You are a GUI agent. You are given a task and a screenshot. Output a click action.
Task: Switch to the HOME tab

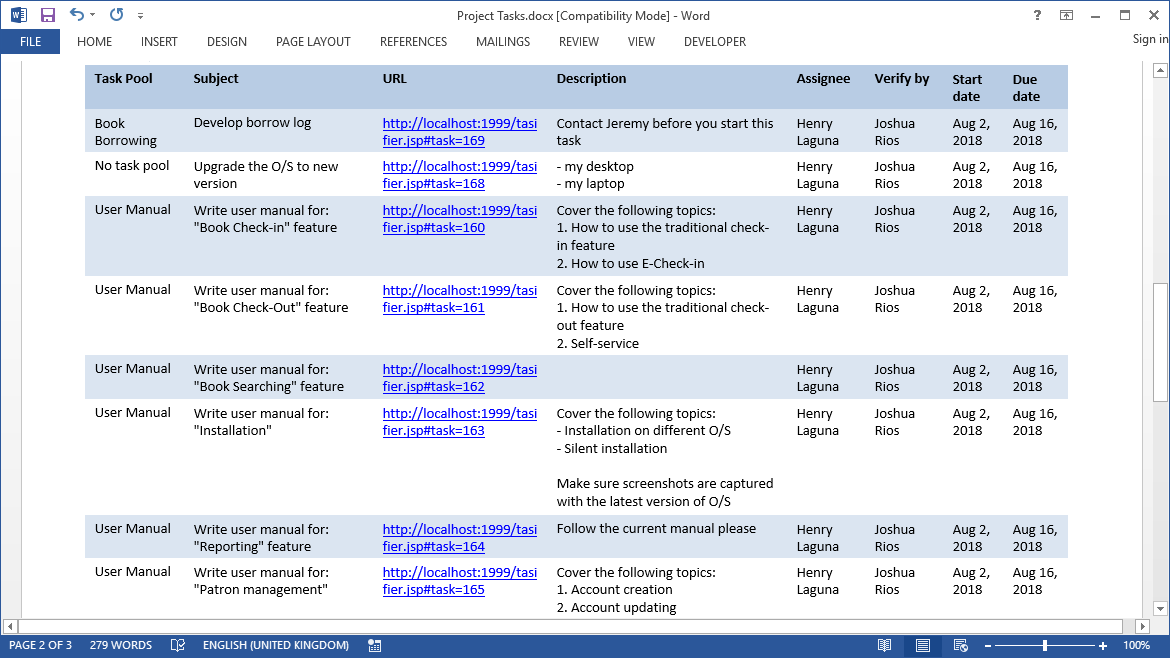click(94, 42)
